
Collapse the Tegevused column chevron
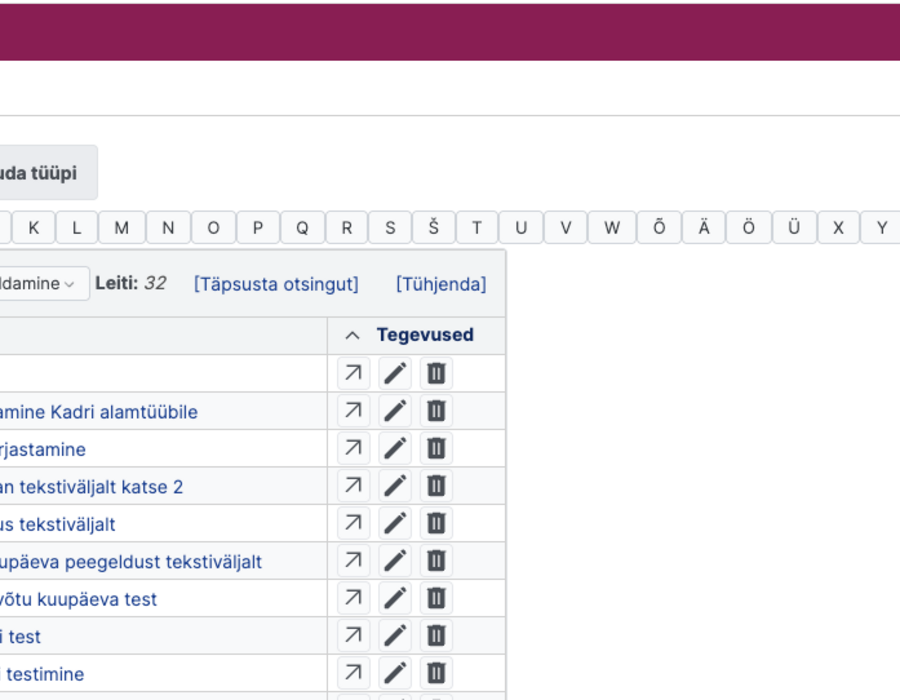[x=352, y=336]
